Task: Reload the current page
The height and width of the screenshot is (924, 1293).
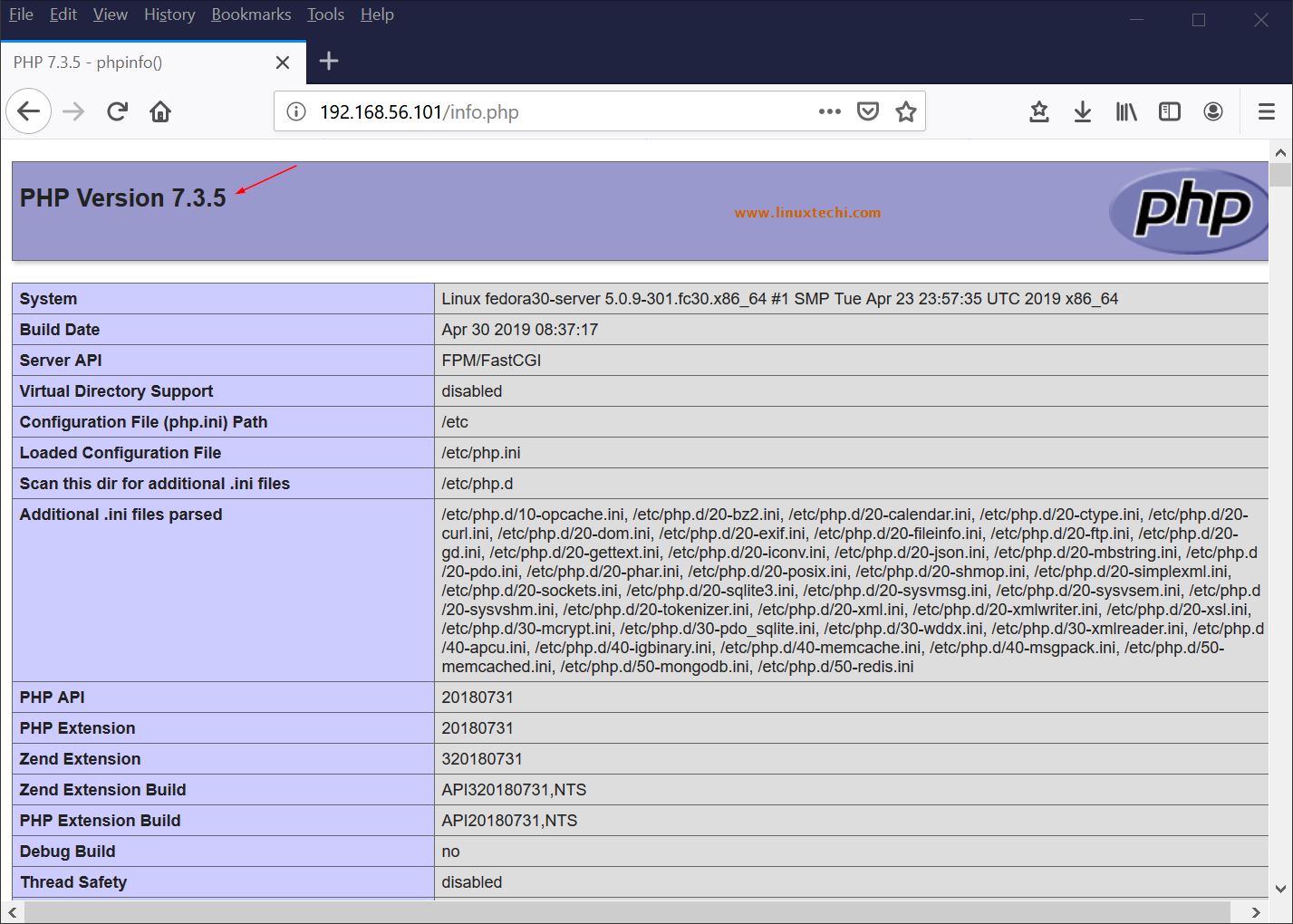Action: 117,111
